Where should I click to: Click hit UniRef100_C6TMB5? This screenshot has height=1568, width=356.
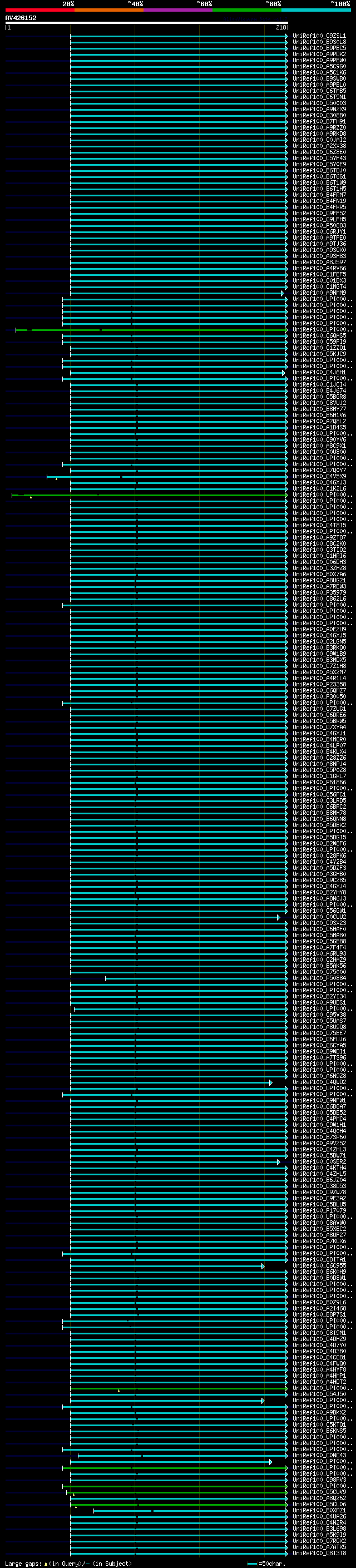click(x=319, y=91)
